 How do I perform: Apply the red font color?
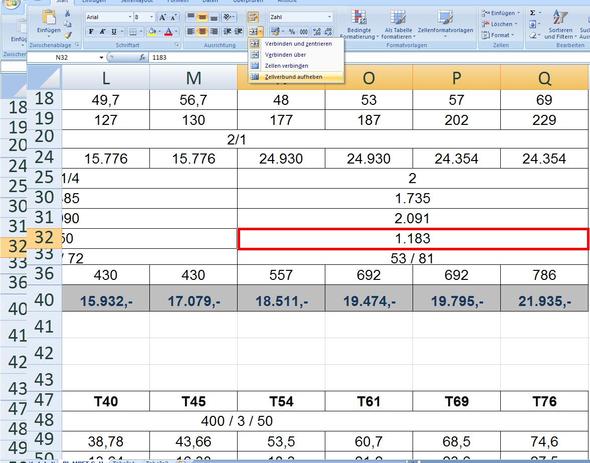(168, 32)
